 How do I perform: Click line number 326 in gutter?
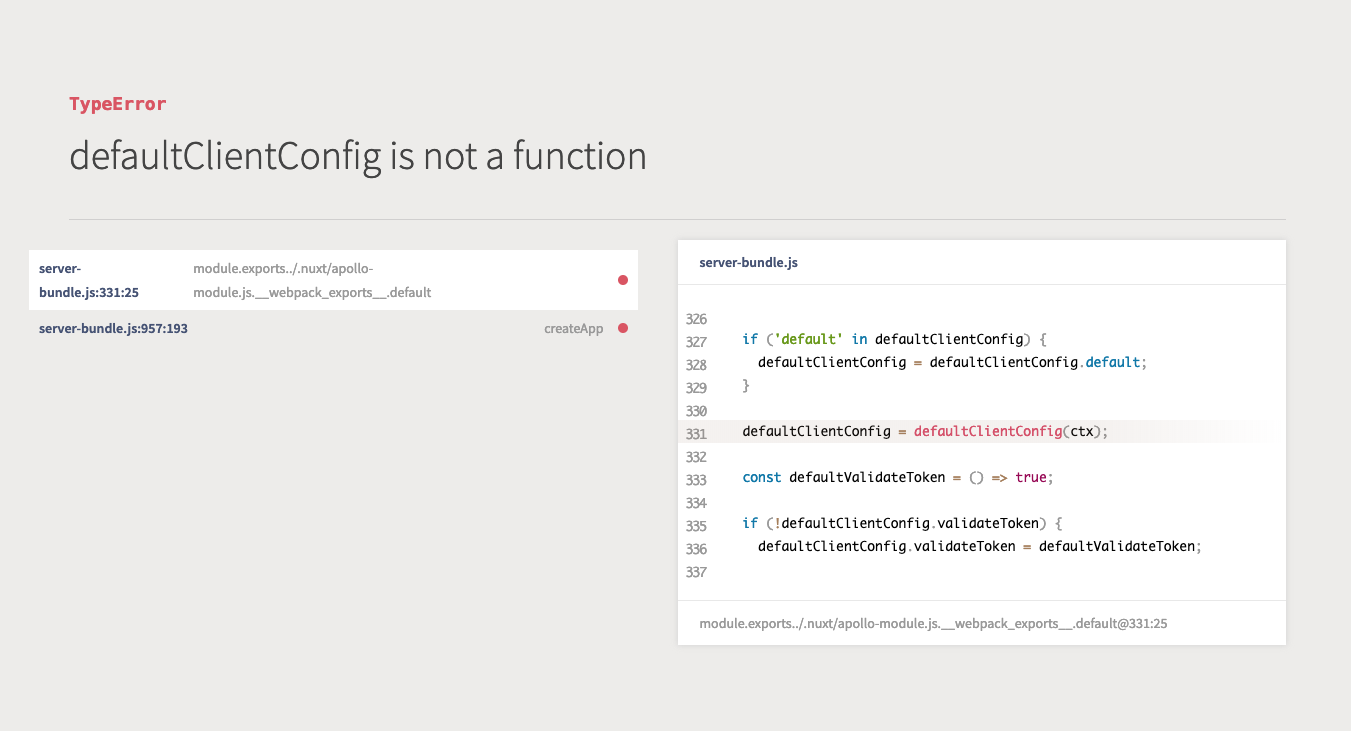(x=697, y=319)
